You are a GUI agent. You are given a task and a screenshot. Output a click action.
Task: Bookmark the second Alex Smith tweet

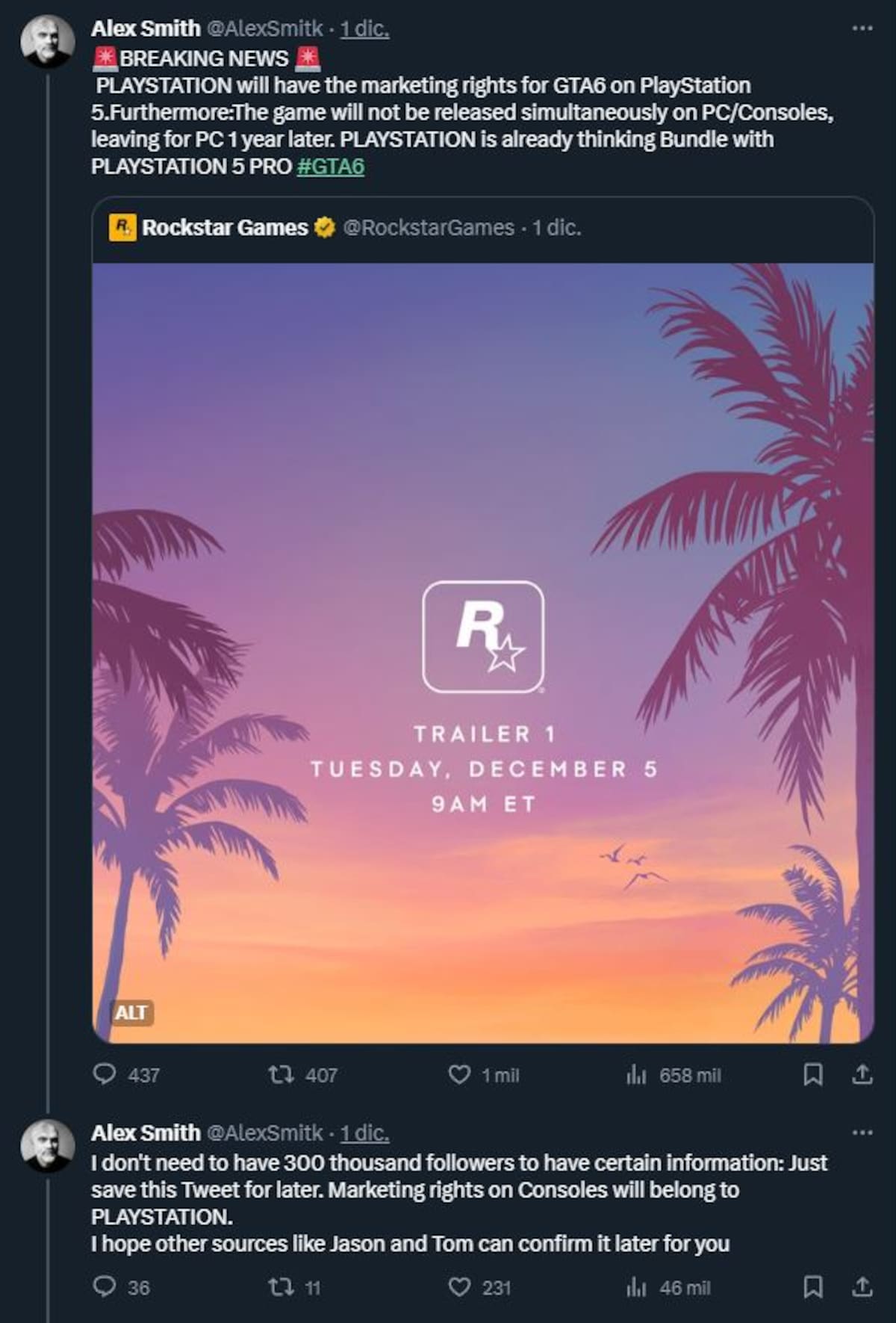[812, 1286]
